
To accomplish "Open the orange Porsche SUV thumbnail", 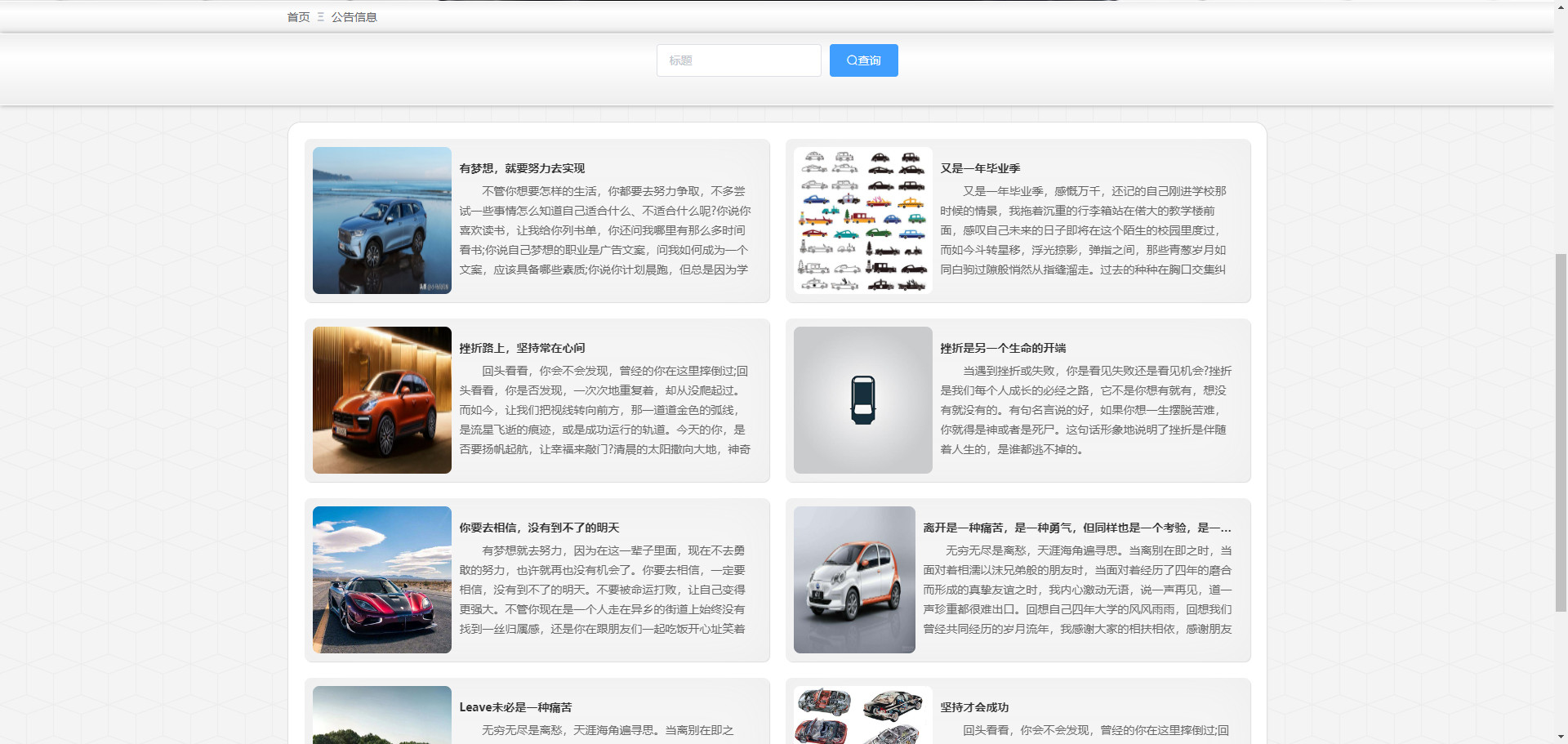I will coord(381,400).
